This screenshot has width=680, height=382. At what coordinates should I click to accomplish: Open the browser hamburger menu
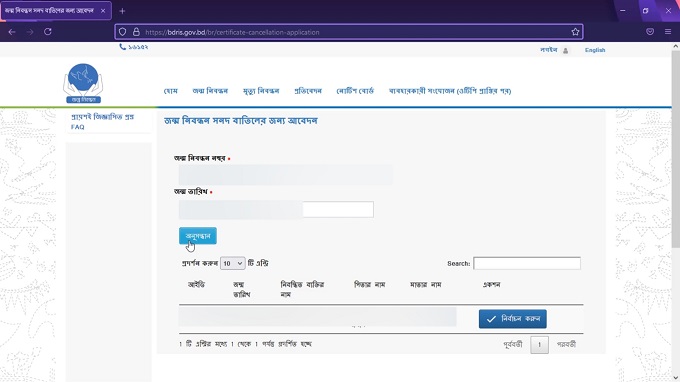coord(668,32)
